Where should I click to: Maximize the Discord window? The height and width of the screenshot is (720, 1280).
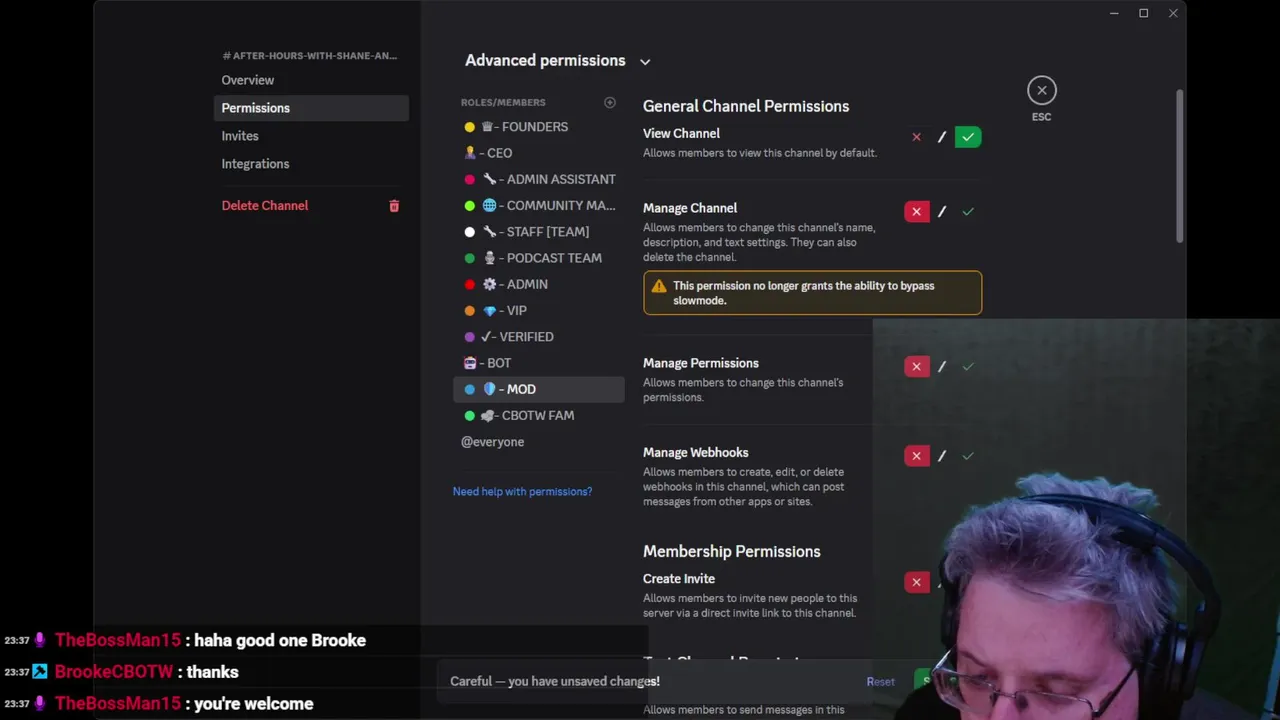1143,13
